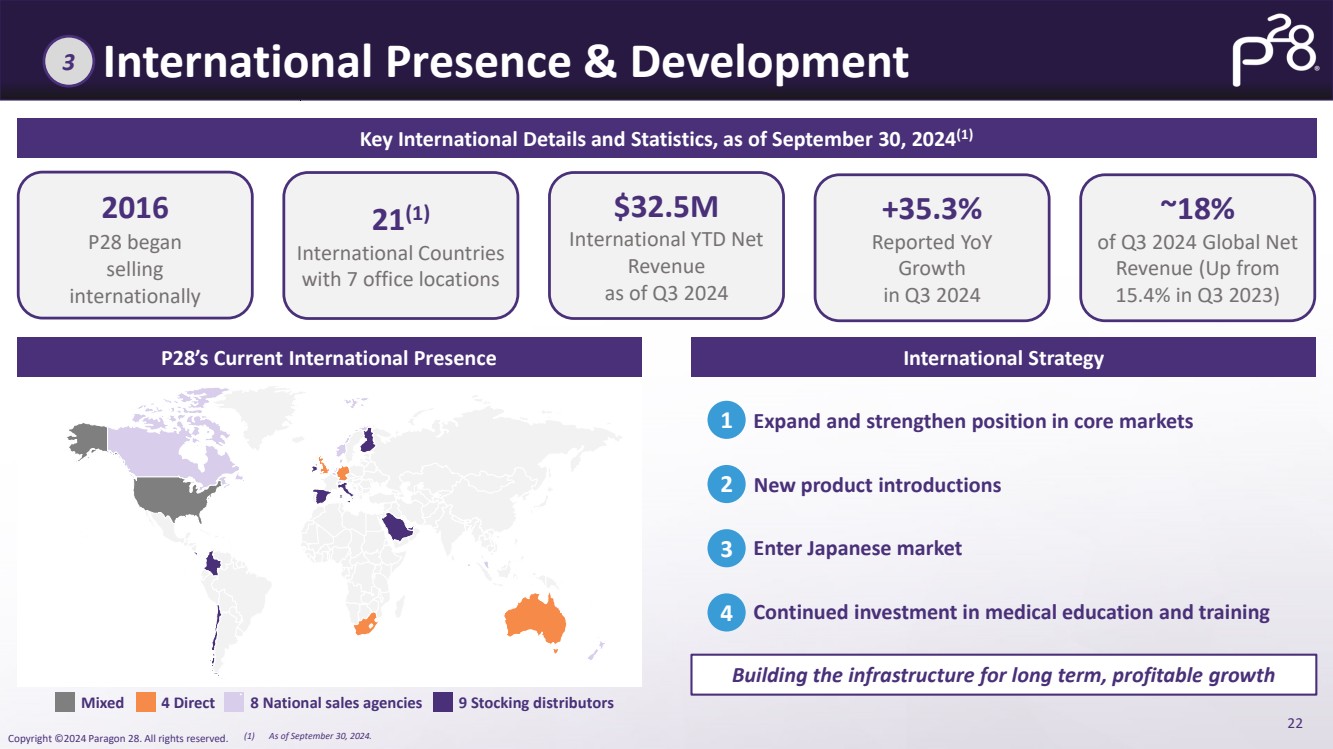Click the orange 4 Direct legend swatch

pyautogui.click(x=146, y=703)
